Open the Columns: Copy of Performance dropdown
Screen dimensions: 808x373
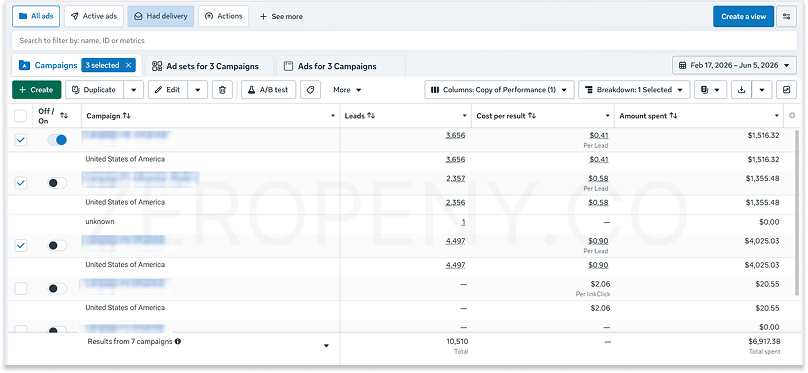499,90
